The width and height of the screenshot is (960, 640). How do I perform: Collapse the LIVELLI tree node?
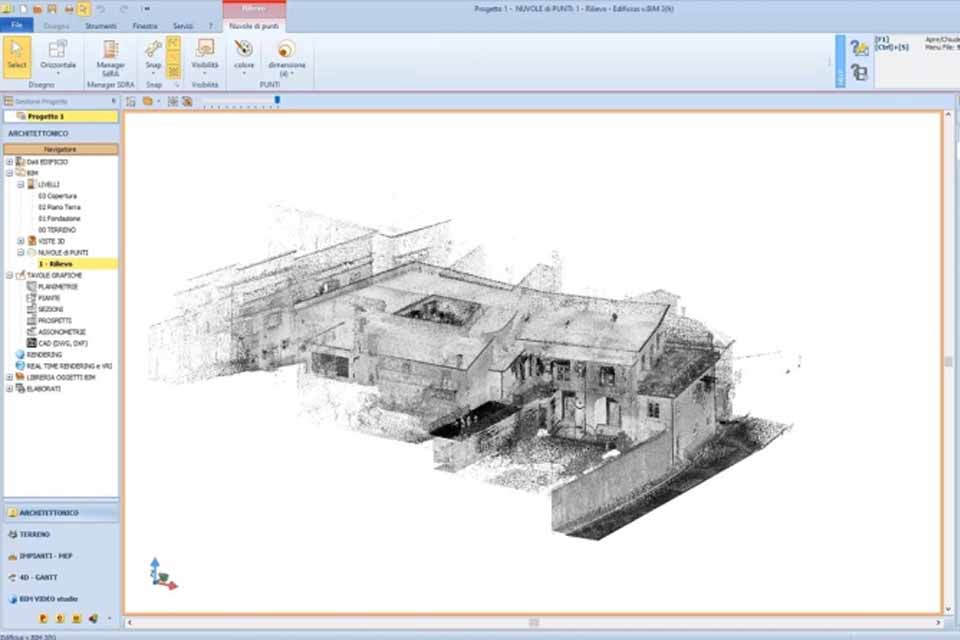coord(21,185)
